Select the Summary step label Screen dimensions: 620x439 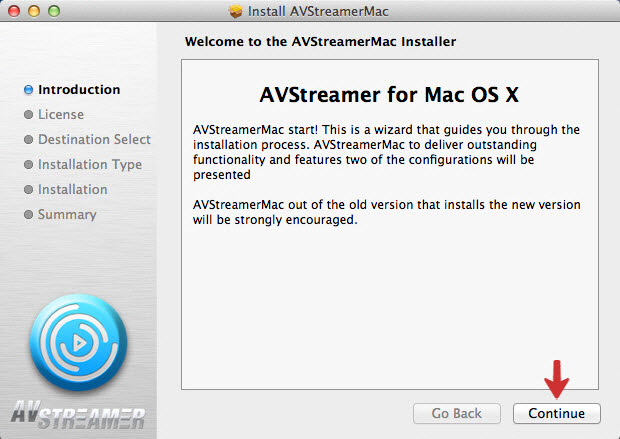click(67, 215)
